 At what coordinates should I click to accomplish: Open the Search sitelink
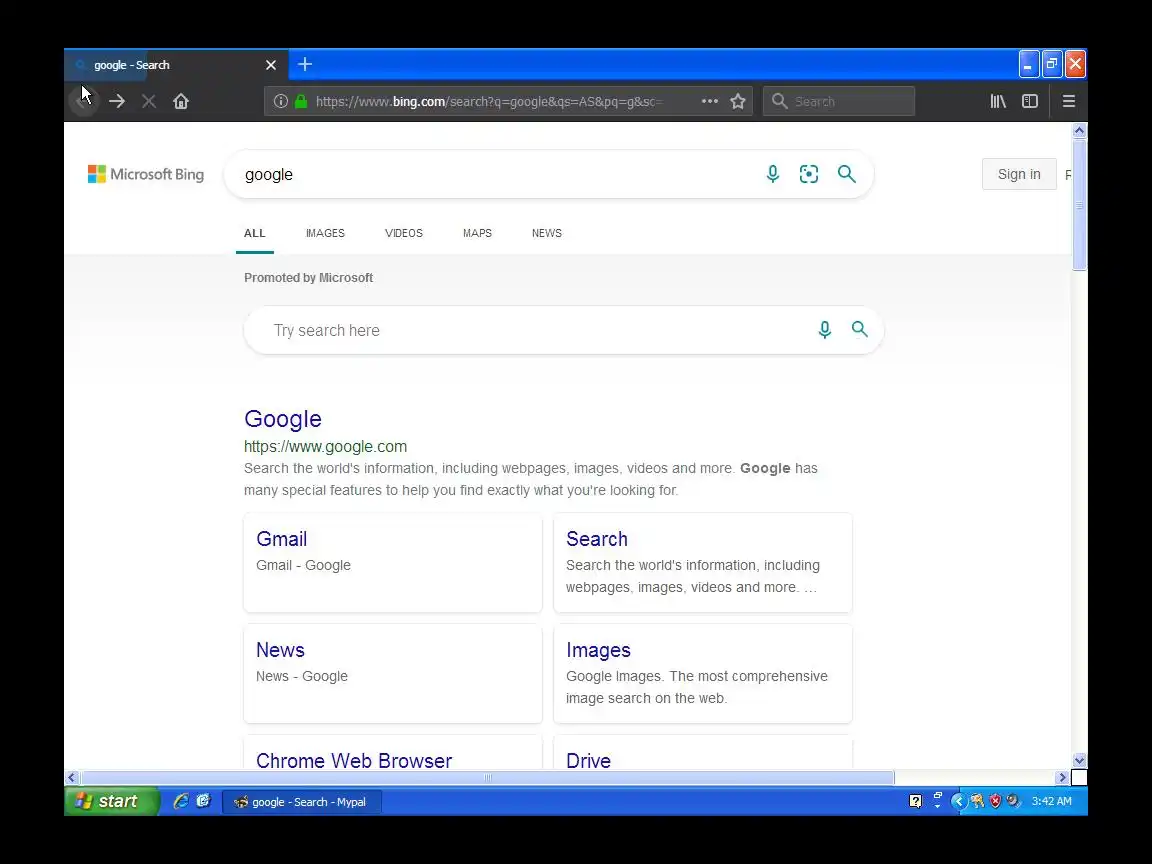(597, 539)
